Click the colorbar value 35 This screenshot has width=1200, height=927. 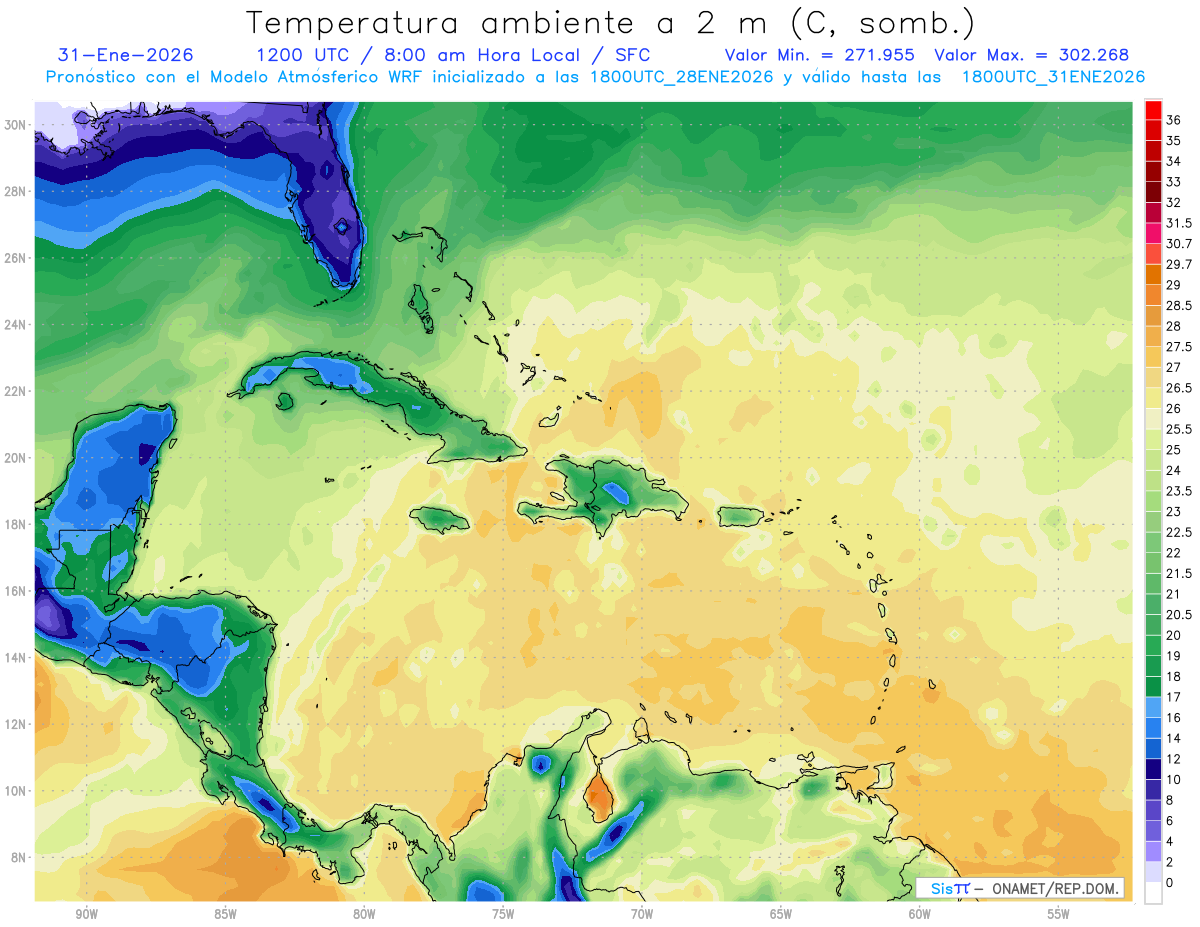point(1174,141)
